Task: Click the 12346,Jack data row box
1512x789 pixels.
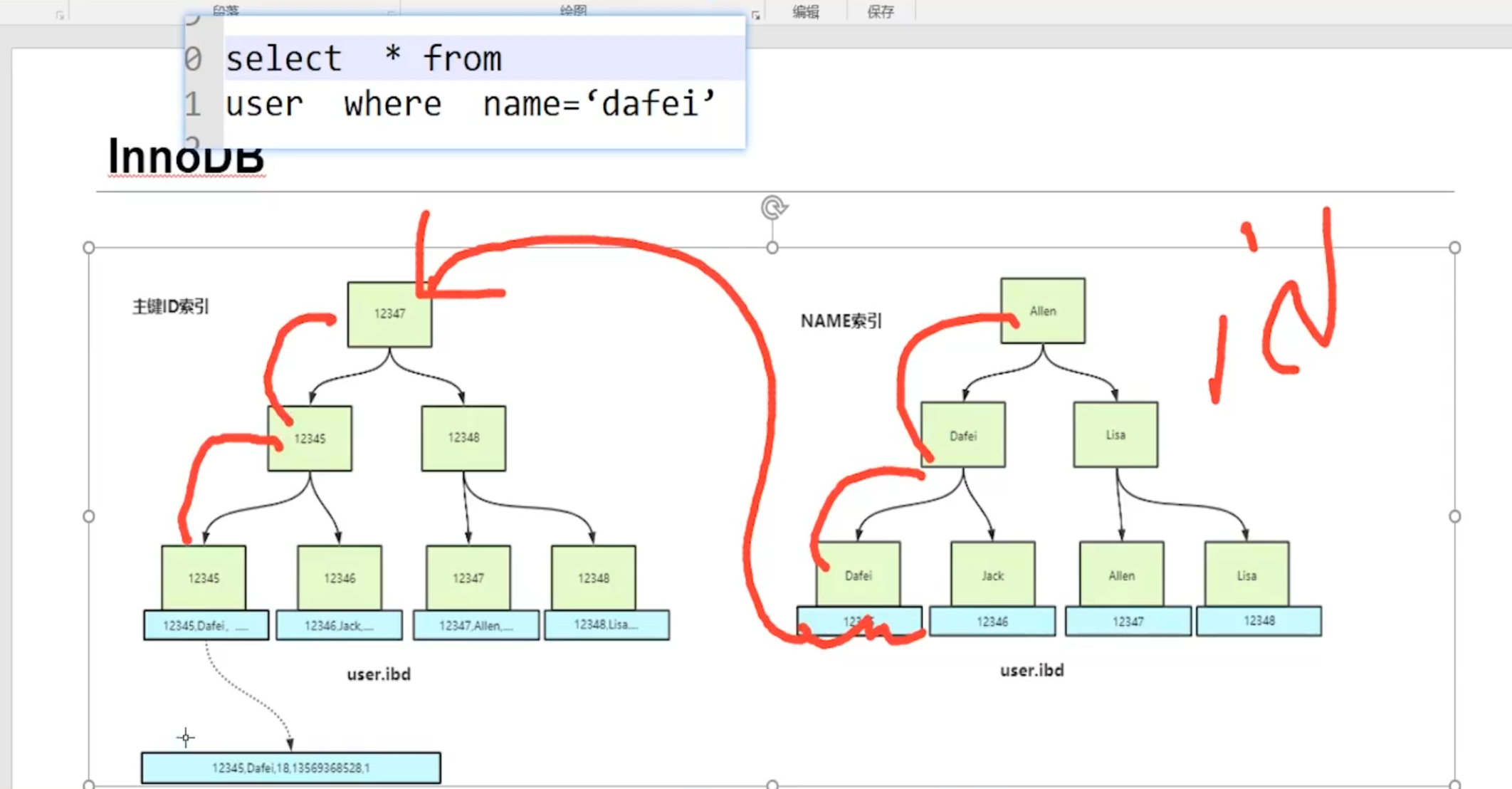Action: pos(339,625)
